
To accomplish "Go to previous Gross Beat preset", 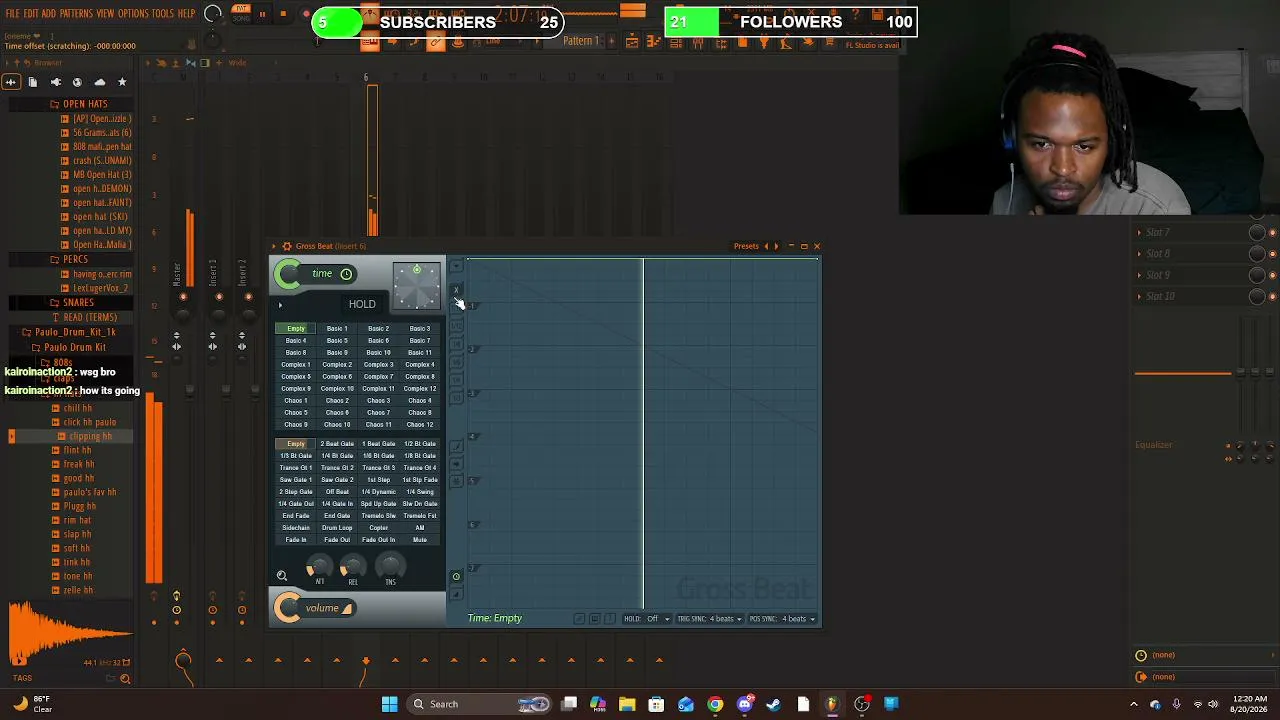I will pos(766,246).
